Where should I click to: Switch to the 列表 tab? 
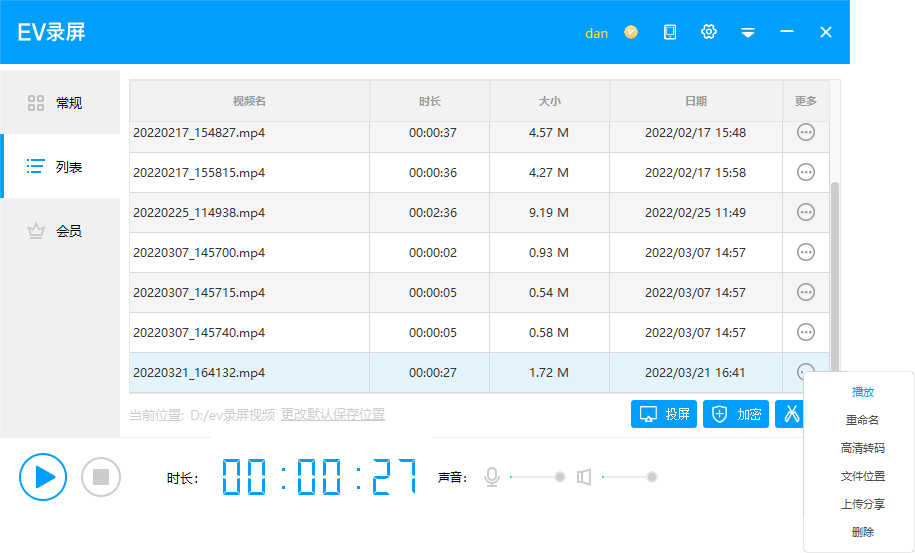pyautogui.click(x=60, y=167)
